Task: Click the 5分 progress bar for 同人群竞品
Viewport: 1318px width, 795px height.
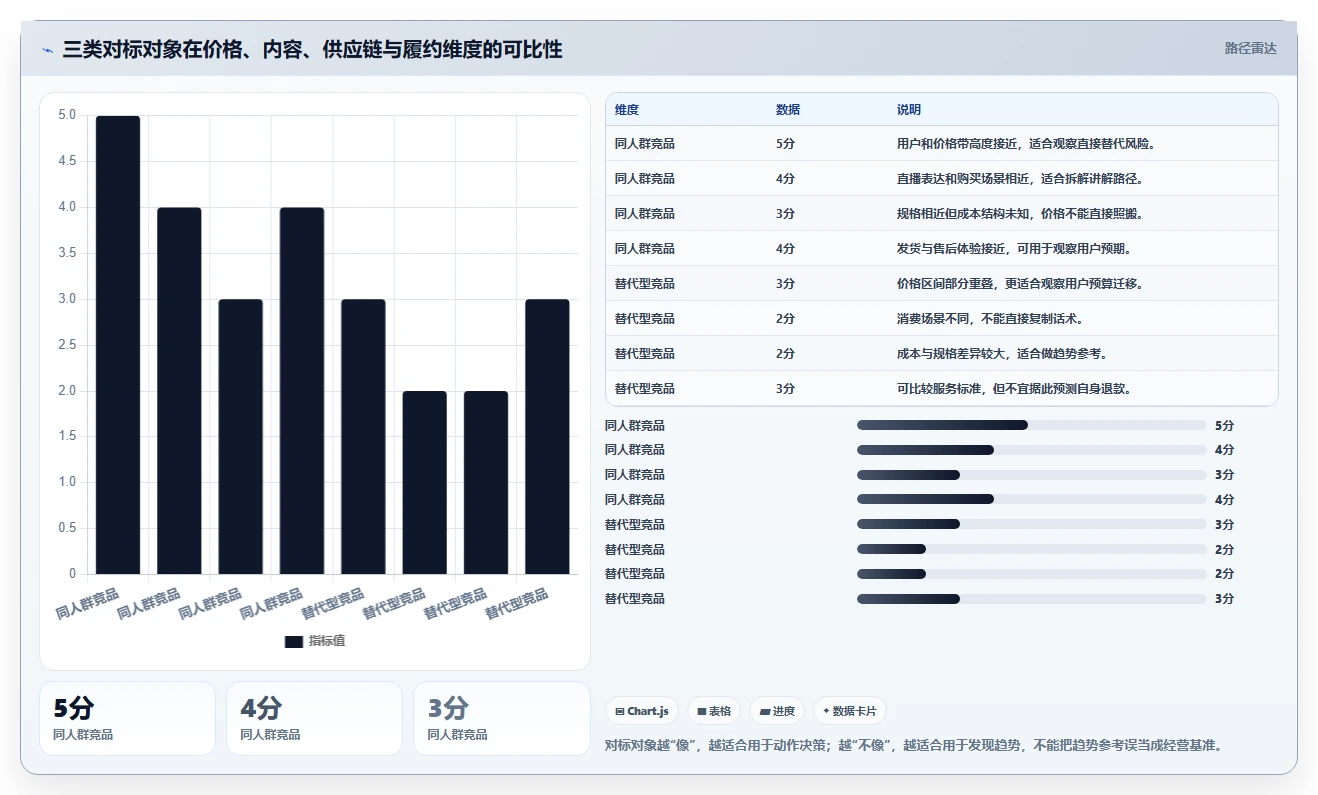Action: click(1031, 425)
